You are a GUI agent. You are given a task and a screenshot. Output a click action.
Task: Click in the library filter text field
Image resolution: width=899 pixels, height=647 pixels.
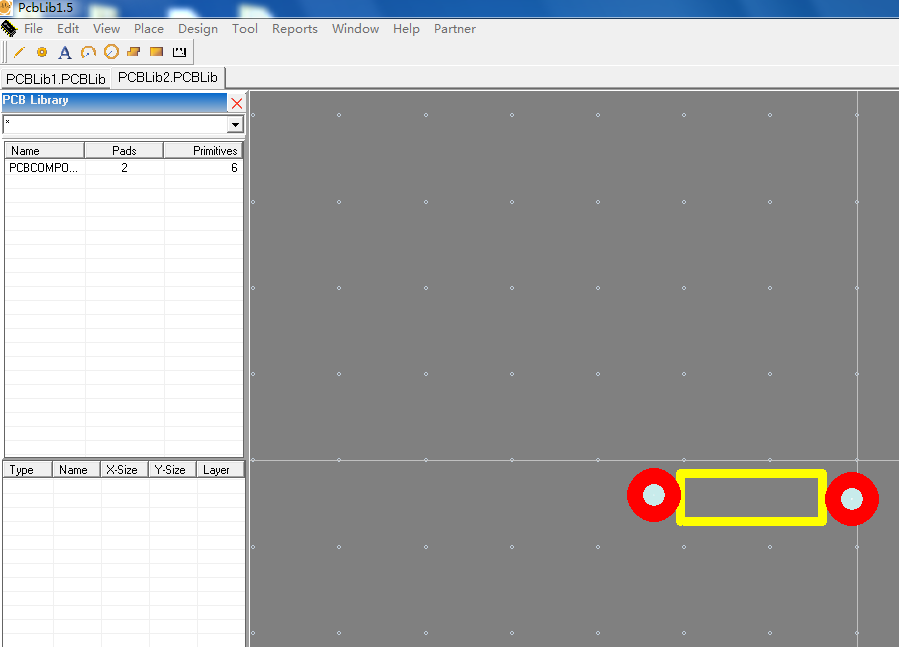coord(114,125)
